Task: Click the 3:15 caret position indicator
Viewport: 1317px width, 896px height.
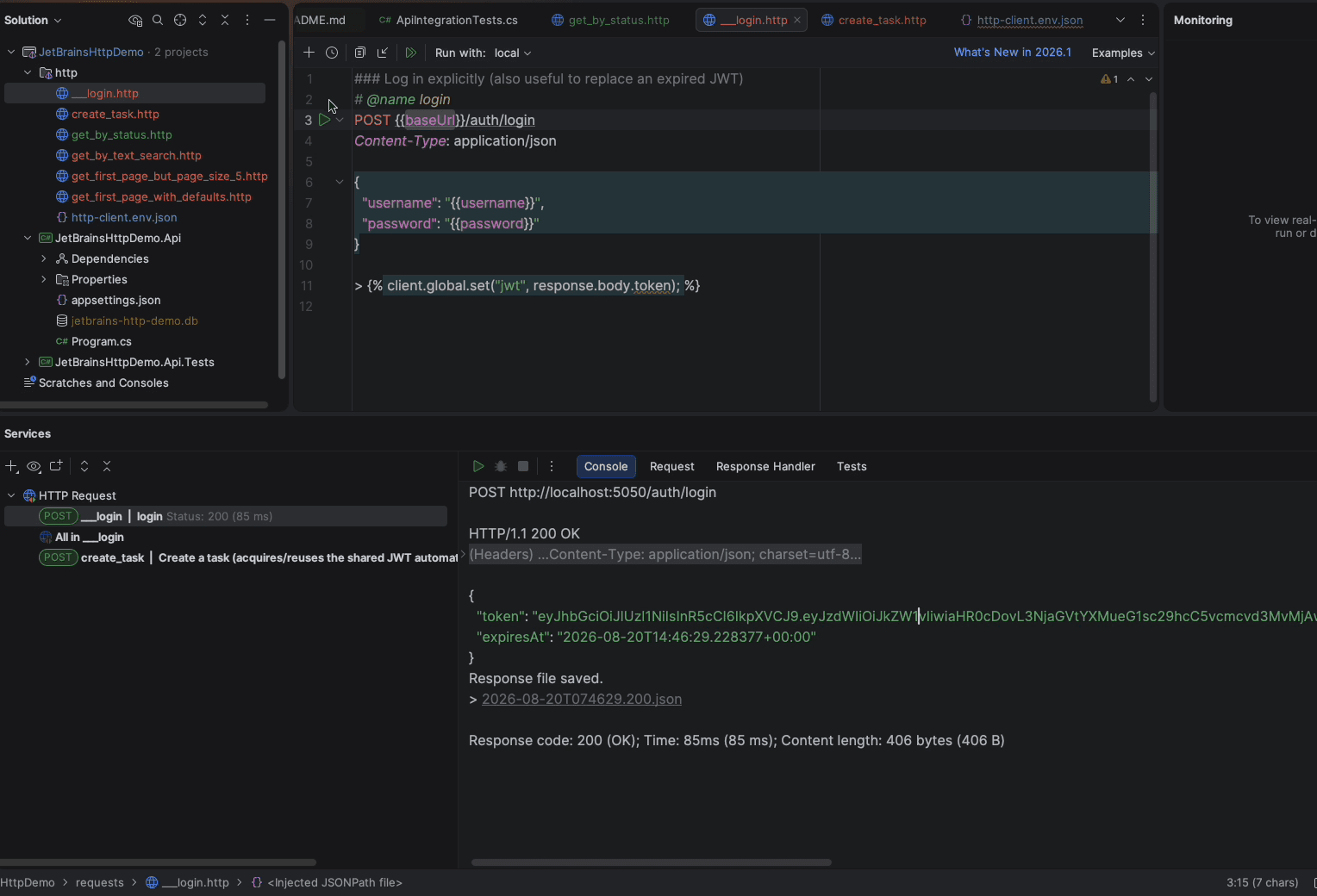Action: [1262, 882]
